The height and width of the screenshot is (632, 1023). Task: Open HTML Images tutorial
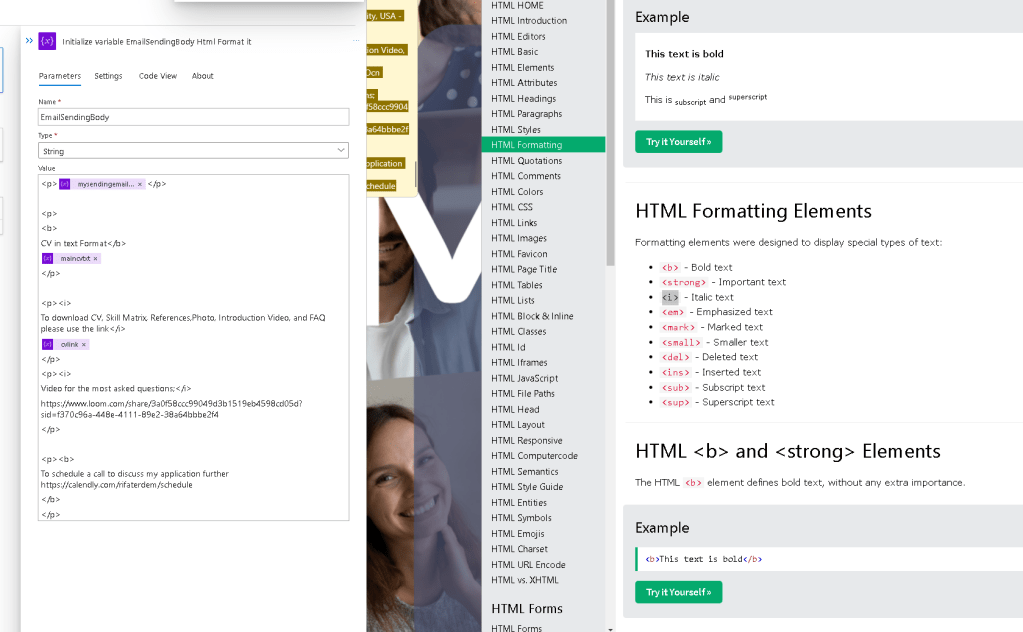[x=519, y=238]
